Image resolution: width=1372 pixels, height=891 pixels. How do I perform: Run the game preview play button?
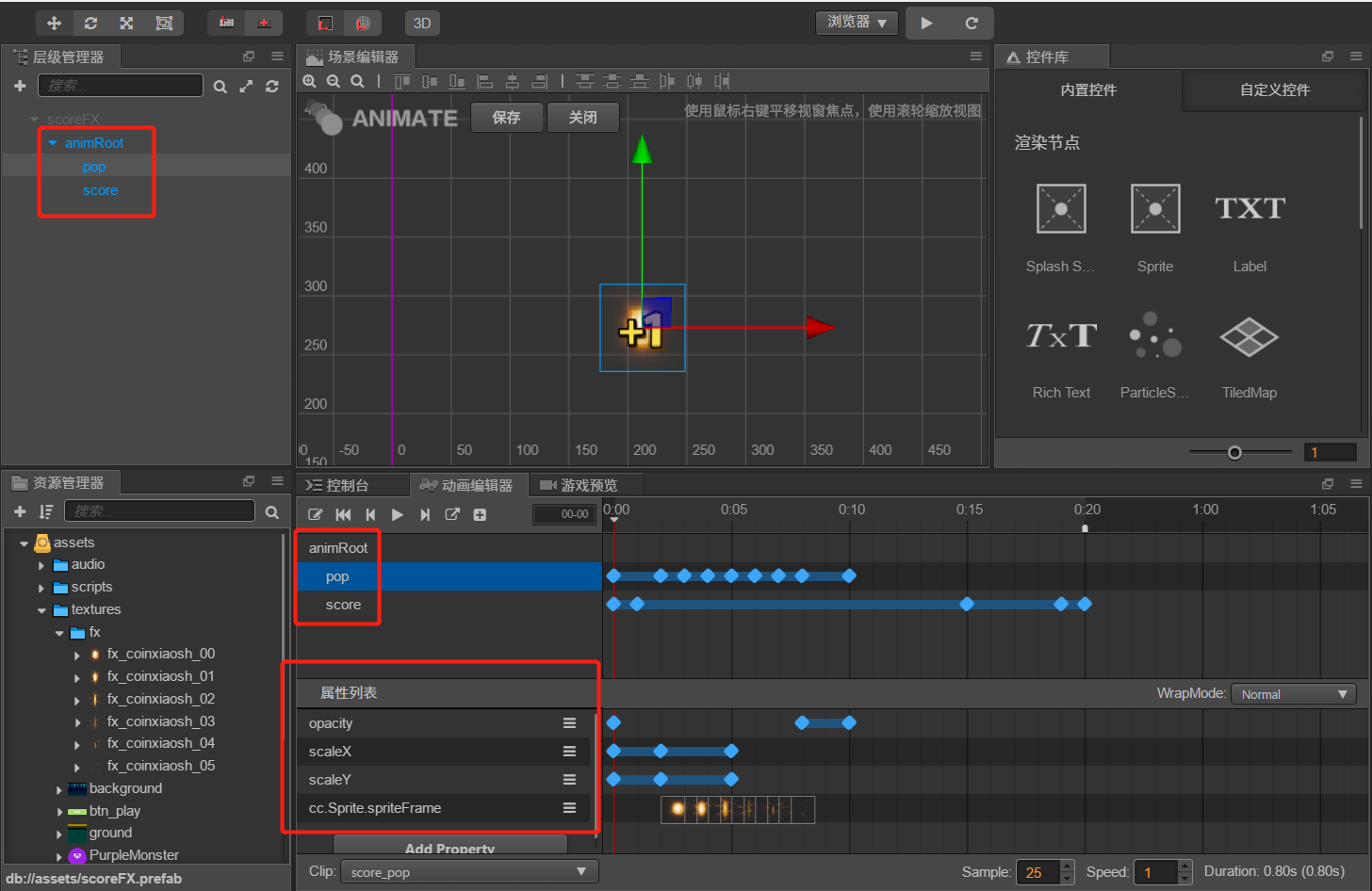pyautogui.click(x=926, y=23)
